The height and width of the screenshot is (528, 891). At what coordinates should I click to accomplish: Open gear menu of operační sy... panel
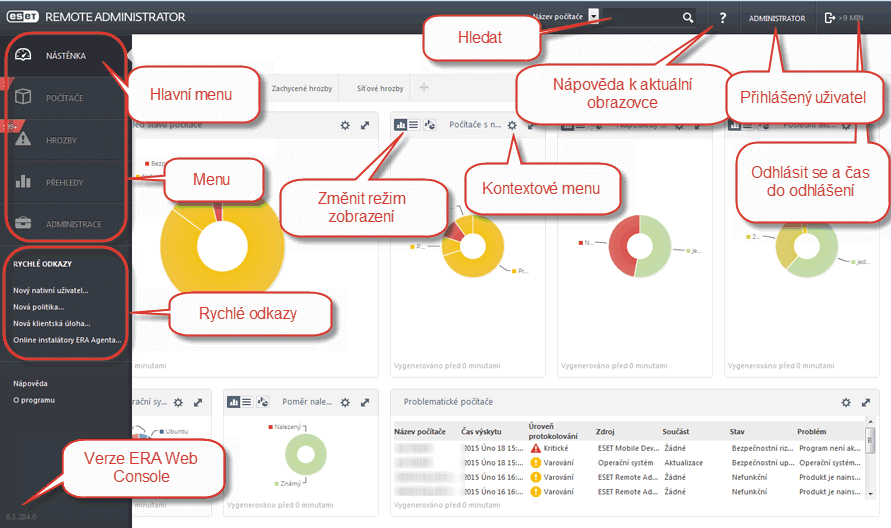[178, 402]
